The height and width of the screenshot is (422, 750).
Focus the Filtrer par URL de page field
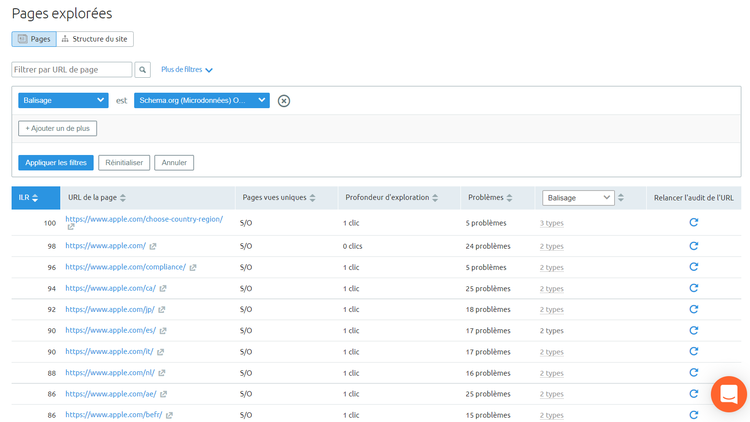tap(72, 70)
